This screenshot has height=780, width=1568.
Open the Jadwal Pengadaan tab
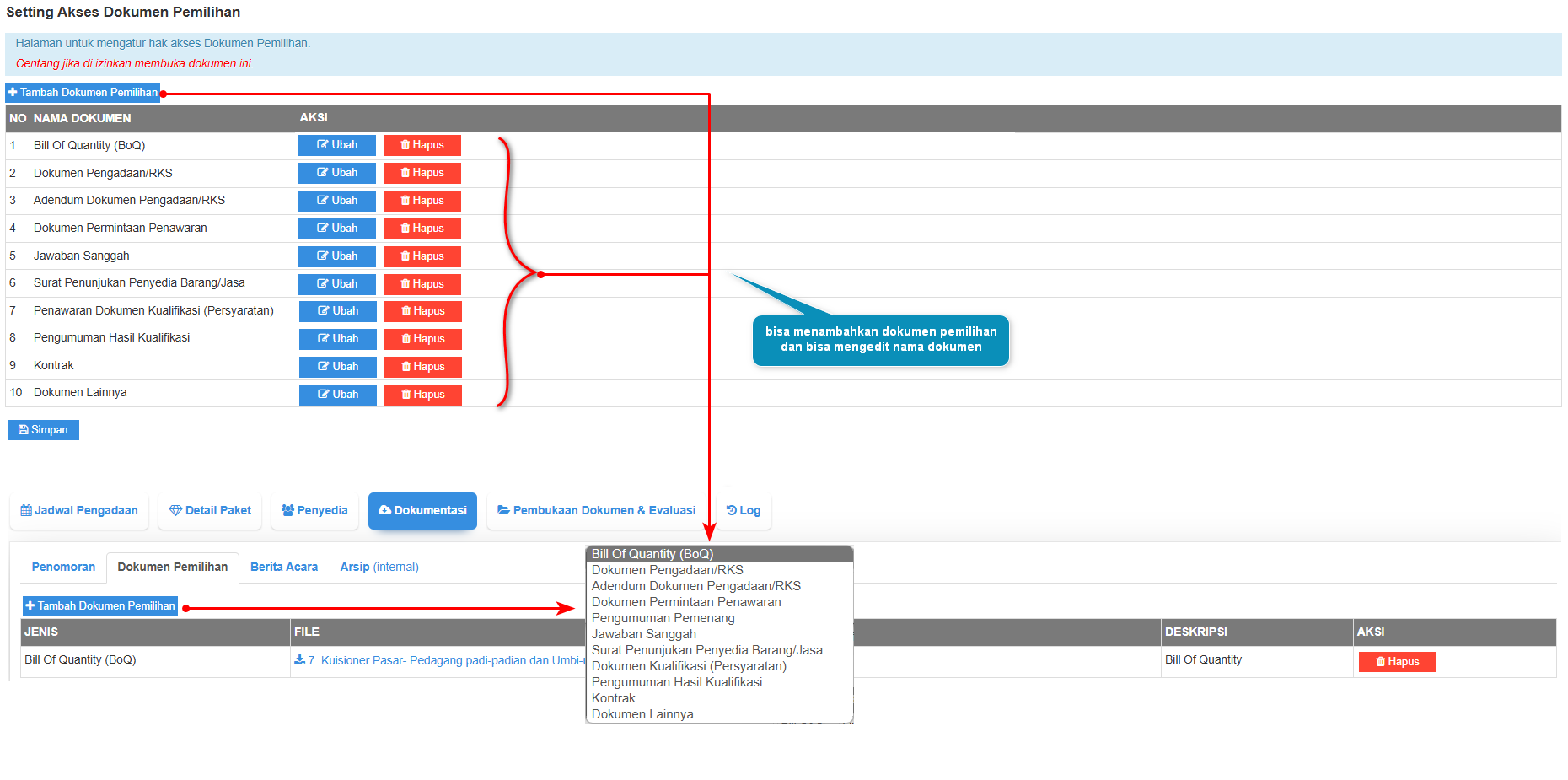click(x=79, y=511)
